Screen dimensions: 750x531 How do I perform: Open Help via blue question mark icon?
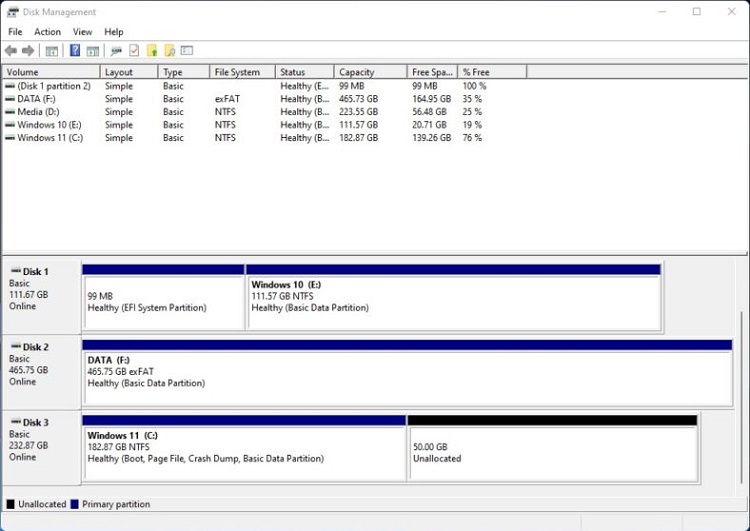tap(75, 50)
